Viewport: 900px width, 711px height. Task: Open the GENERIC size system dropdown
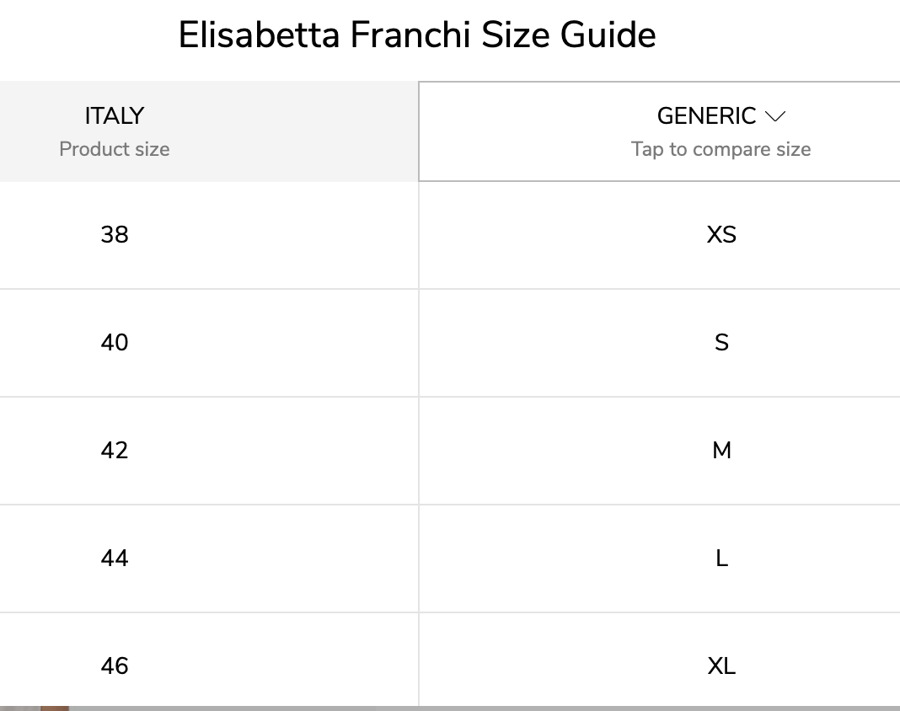(x=706, y=117)
